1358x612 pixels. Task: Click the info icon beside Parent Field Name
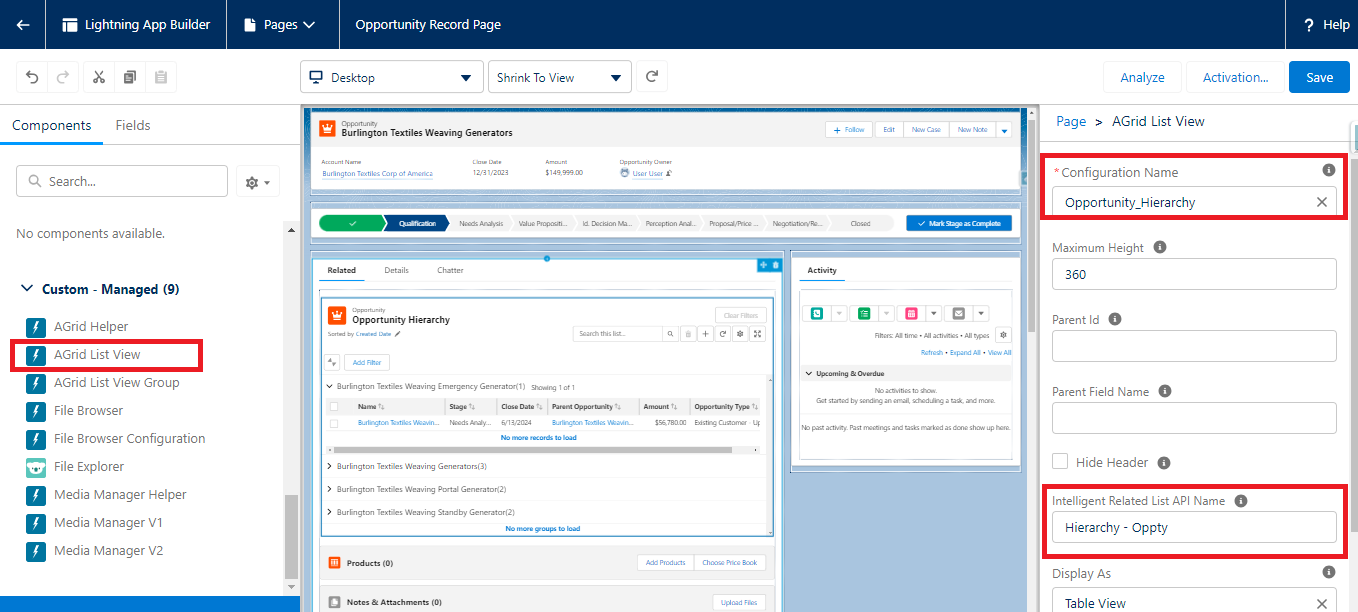[1165, 391]
